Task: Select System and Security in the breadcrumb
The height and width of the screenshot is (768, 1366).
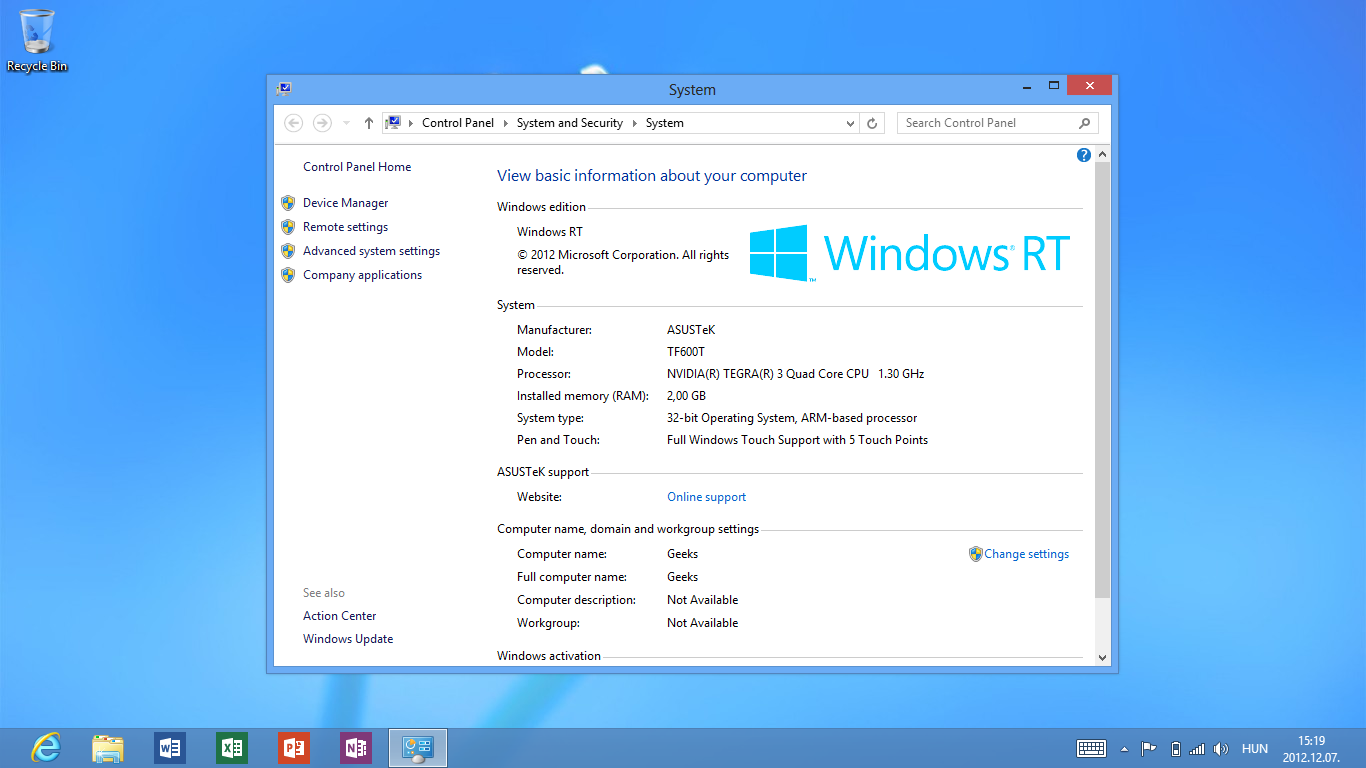Action: click(x=569, y=123)
